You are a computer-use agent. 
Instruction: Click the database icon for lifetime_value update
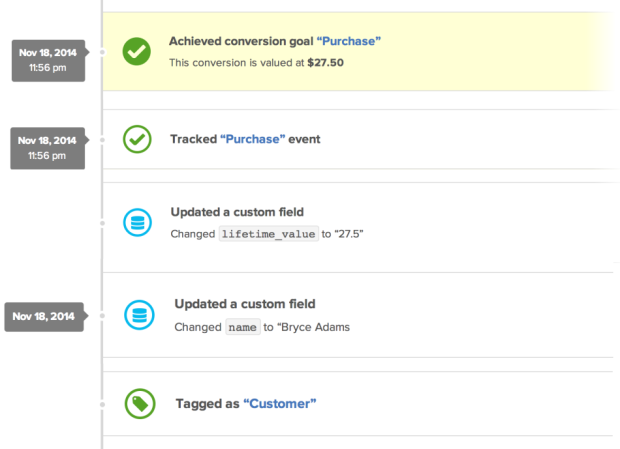[x=137, y=224]
